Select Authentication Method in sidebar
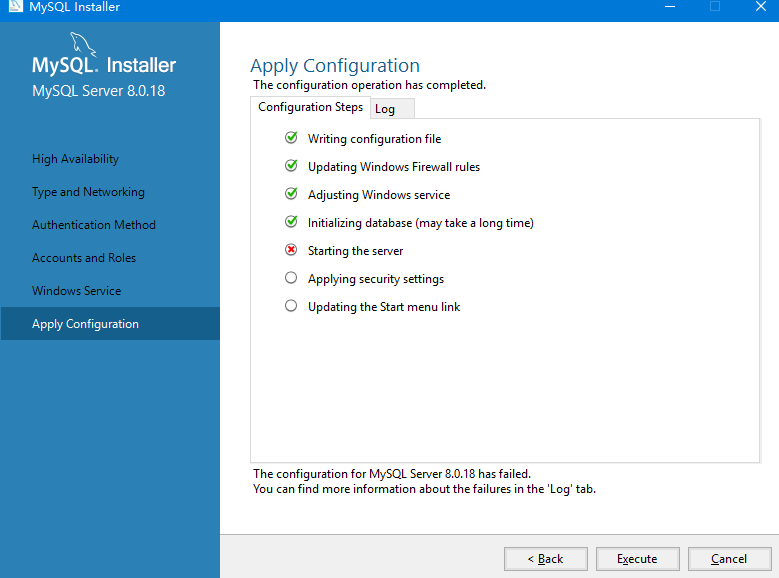779x578 pixels. pyautogui.click(x=94, y=225)
